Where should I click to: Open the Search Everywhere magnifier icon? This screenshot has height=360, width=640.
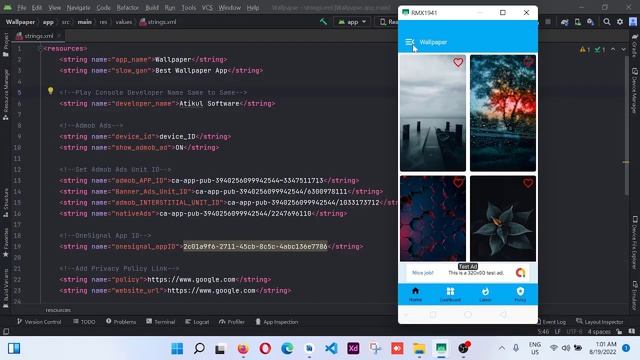point(607,22)
